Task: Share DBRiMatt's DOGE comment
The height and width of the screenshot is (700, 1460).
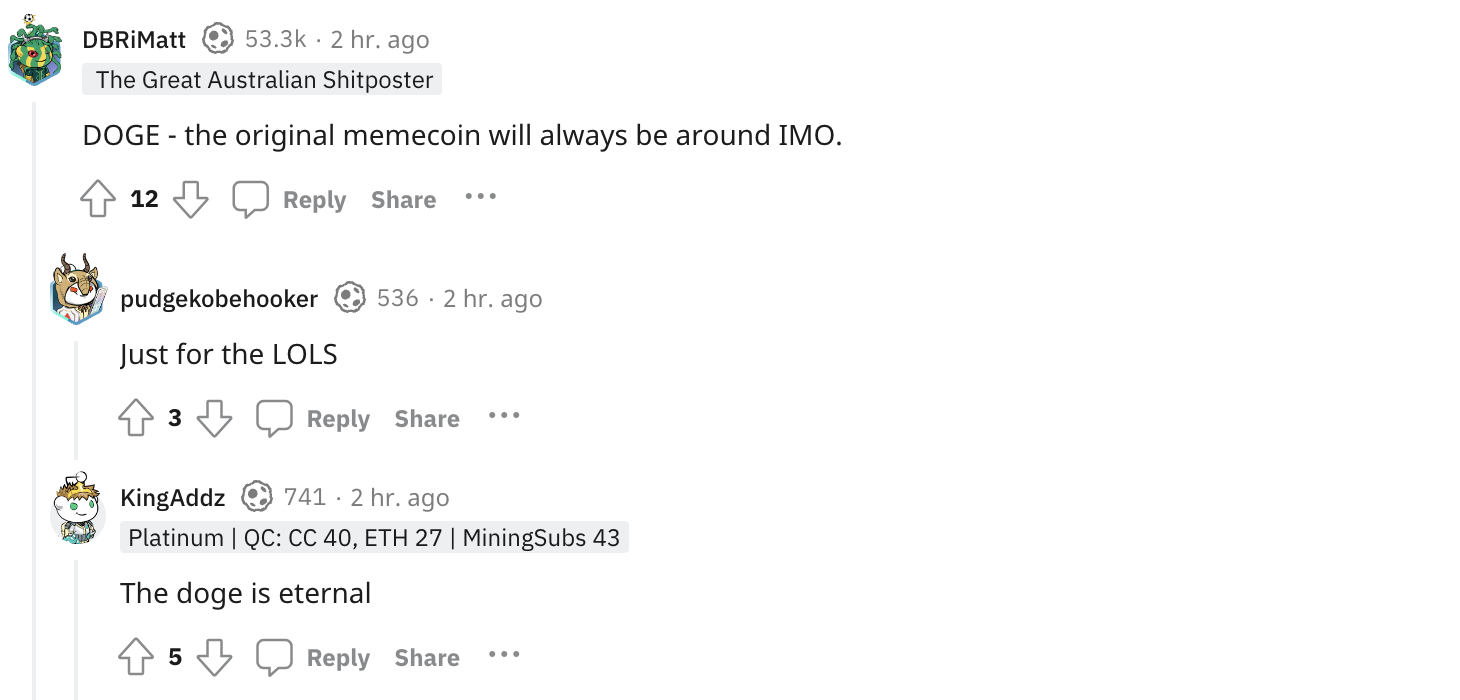Action: [x=403, y=200]
